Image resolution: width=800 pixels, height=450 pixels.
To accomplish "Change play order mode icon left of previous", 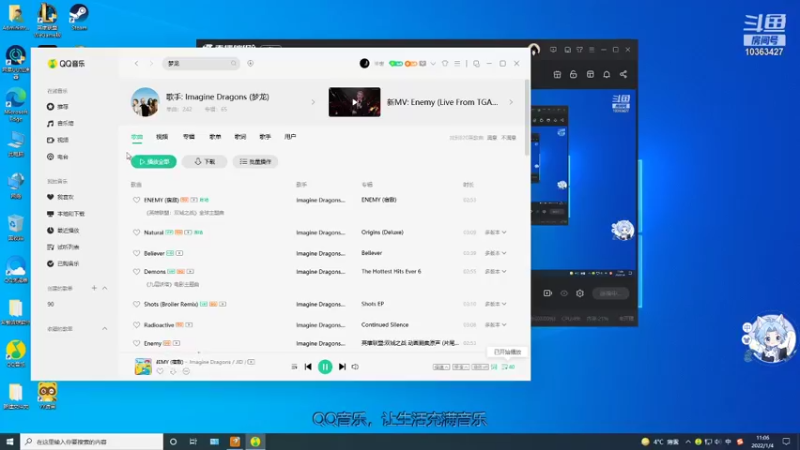I will pyautogui.click(x=294, y=367).
